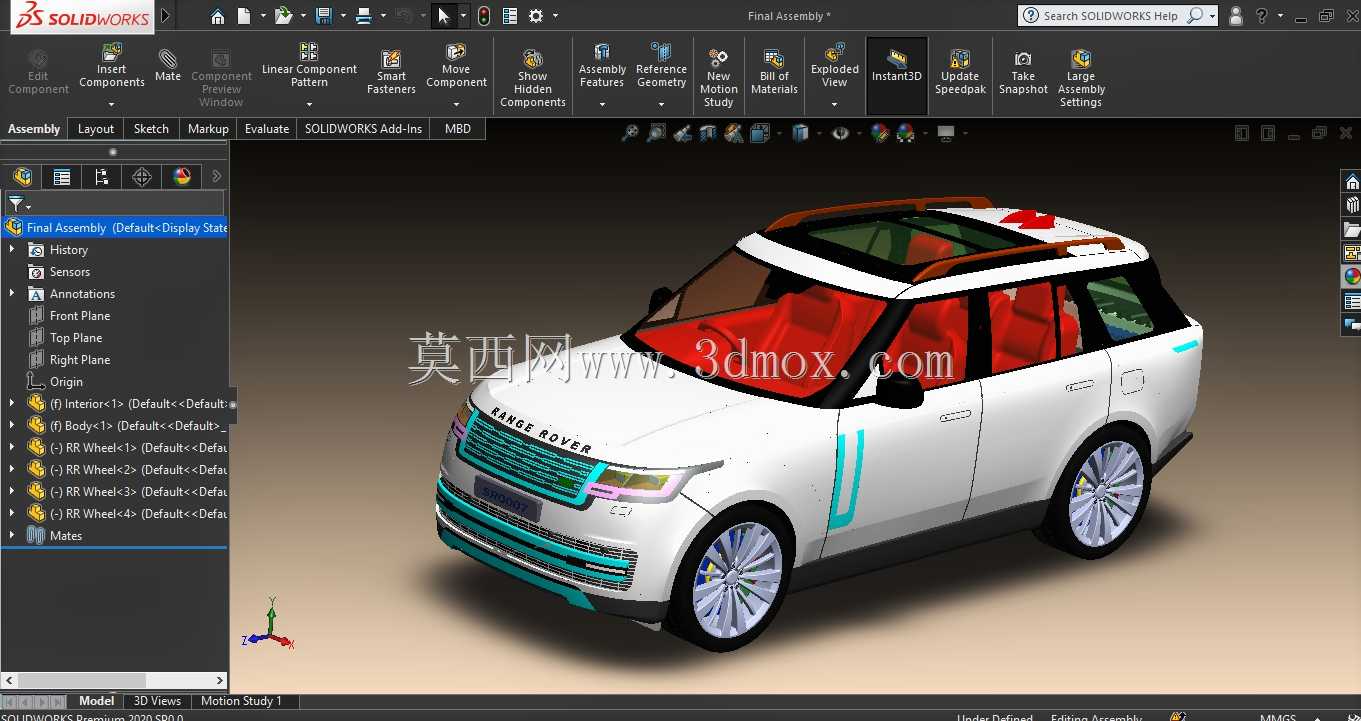Open Apply Scene icon

pos(906,133)
